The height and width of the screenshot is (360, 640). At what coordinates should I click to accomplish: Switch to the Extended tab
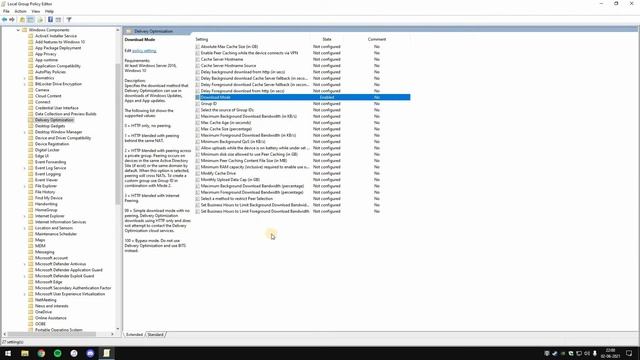point(134,334)
